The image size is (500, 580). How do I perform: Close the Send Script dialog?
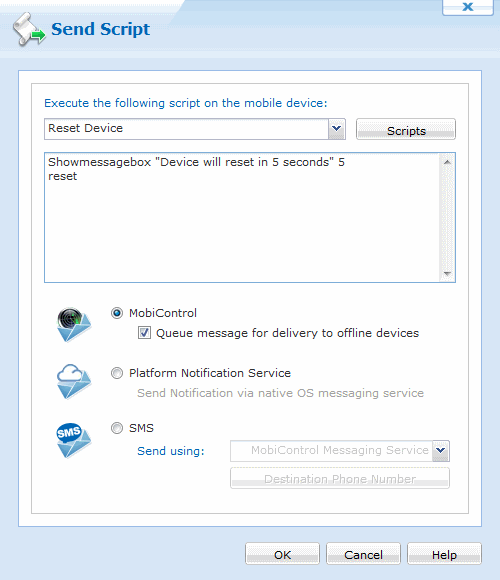tap(468, 7)
